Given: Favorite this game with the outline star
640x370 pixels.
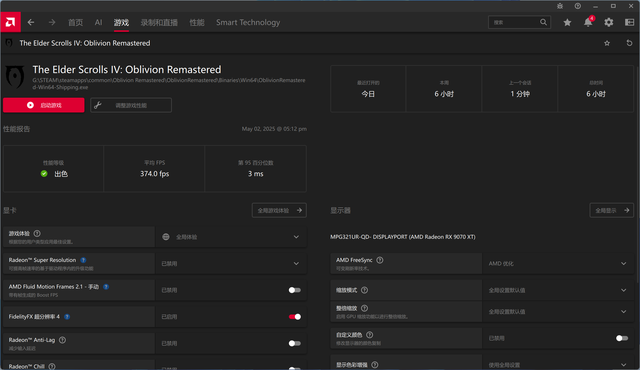Looking at the screenshot, I should (x=607, y=43).
